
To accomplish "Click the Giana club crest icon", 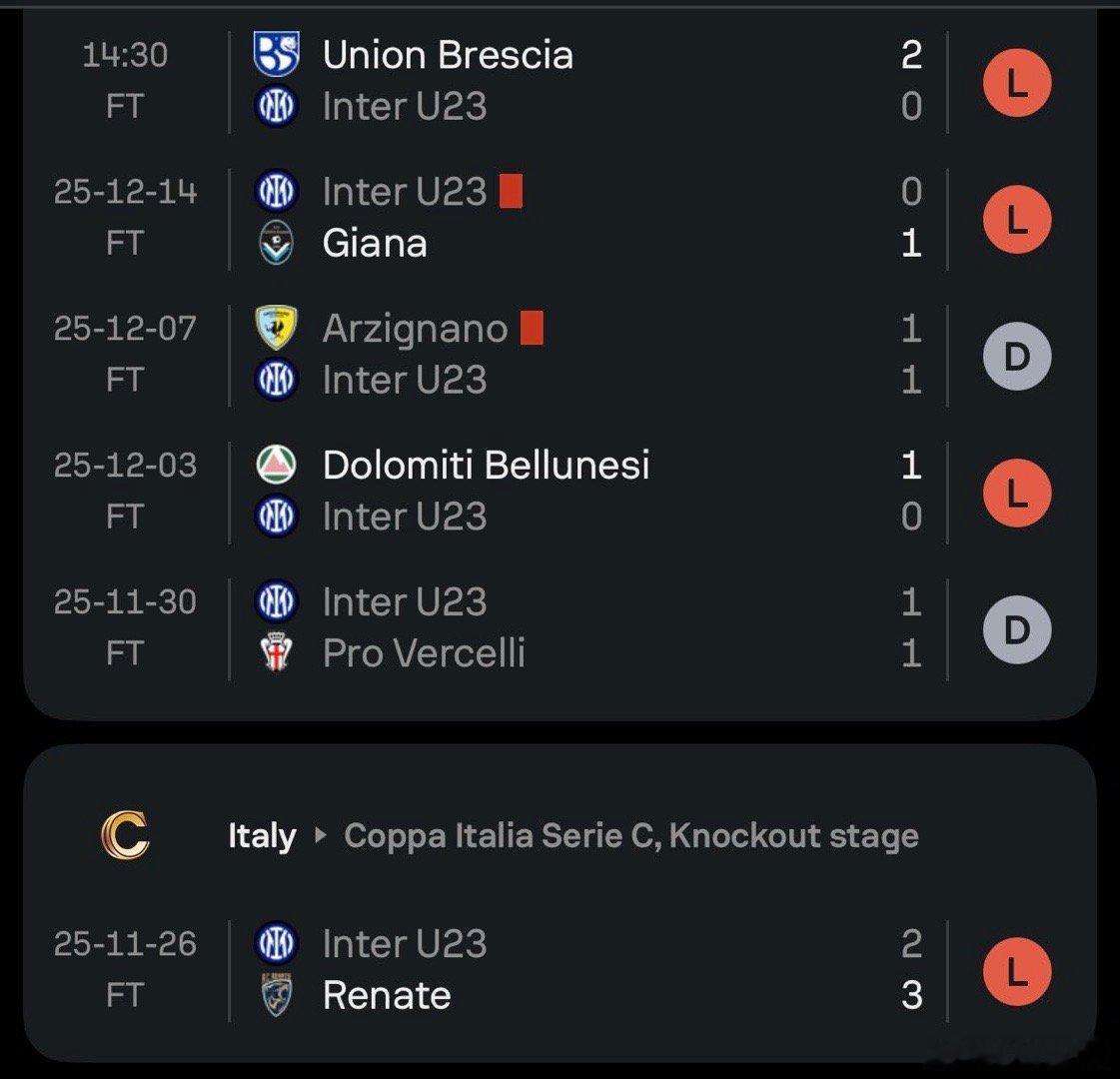I will [277, 244].
